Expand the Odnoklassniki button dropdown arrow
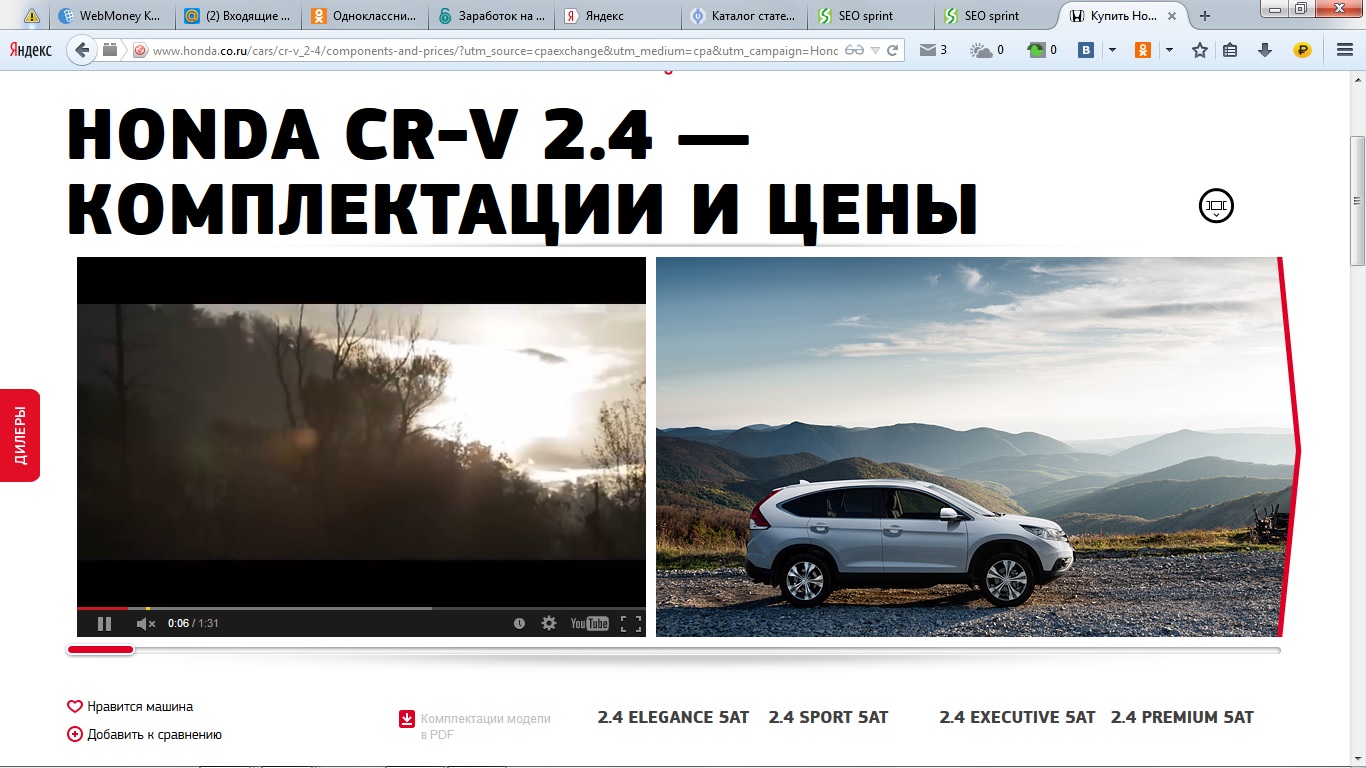The width and height of the screenshot is (1366, 768). (x=1169, y=50)
